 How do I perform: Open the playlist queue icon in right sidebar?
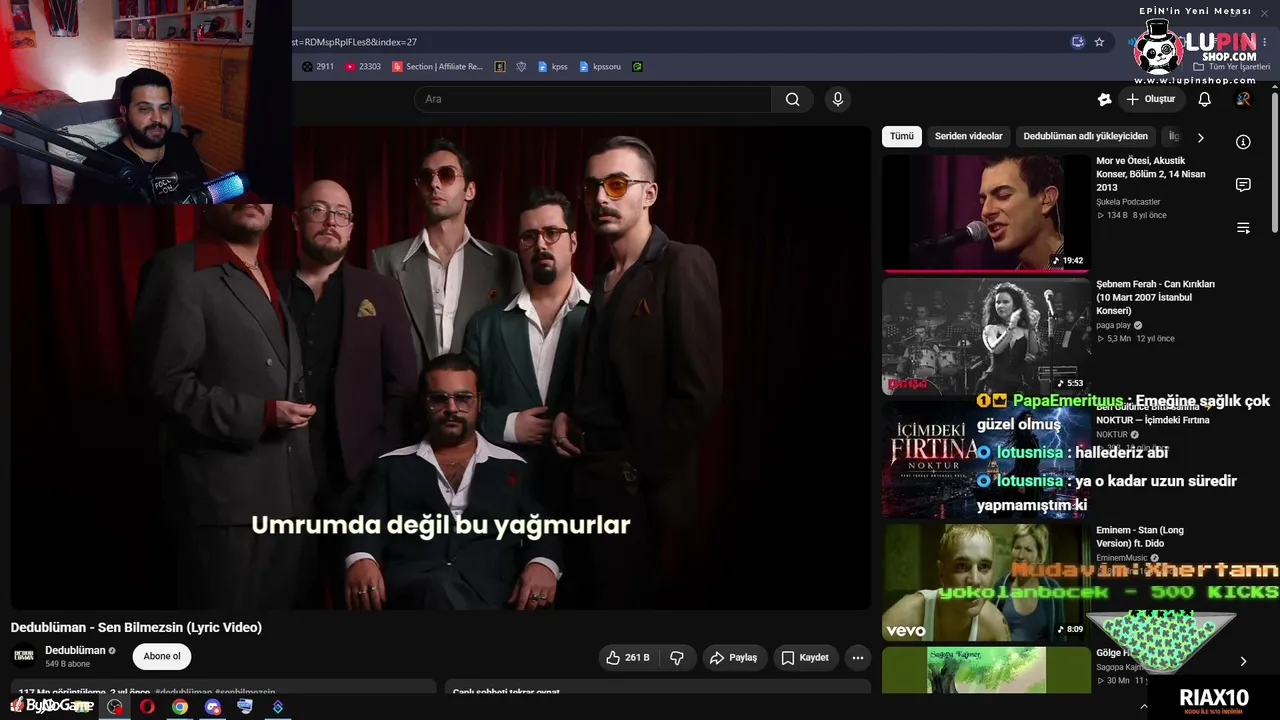pos(1243,228)
